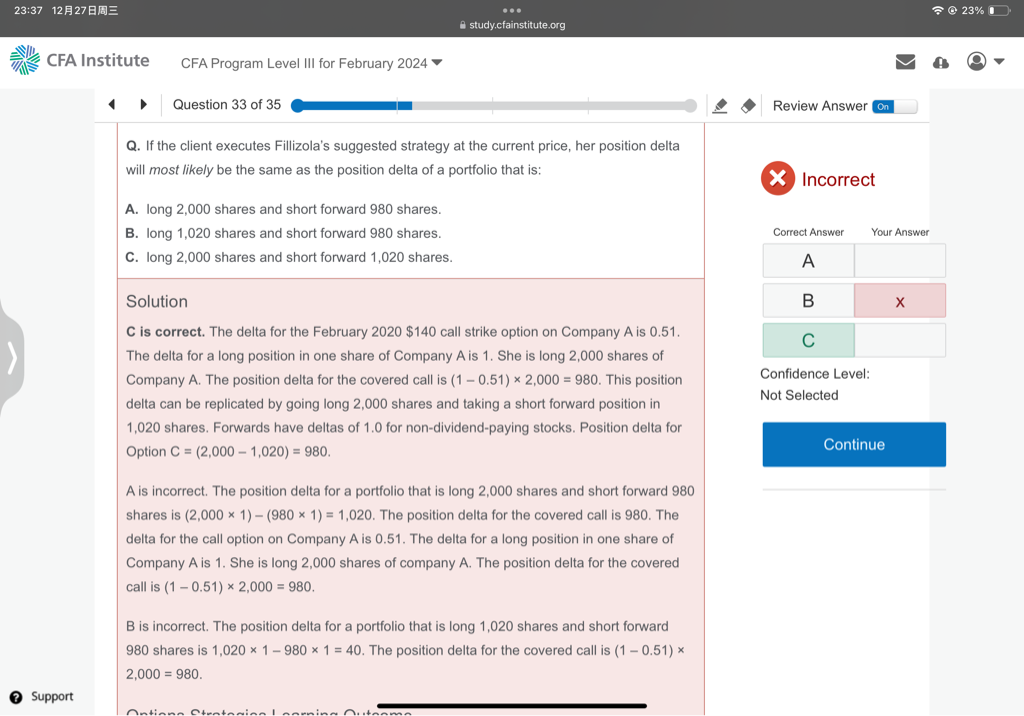Viewport: 1024px width, 716px height.
Task: Click the study.cfainstitute.org address bar
Action: (512, 25)
